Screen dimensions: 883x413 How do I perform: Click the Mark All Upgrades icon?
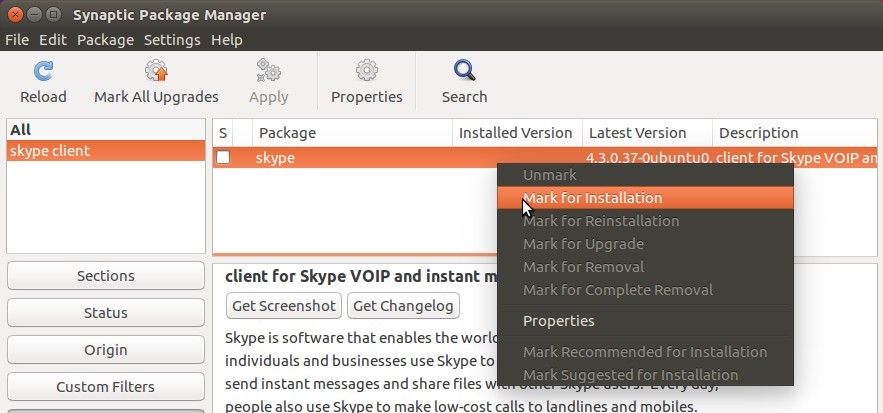click(156, 71)
